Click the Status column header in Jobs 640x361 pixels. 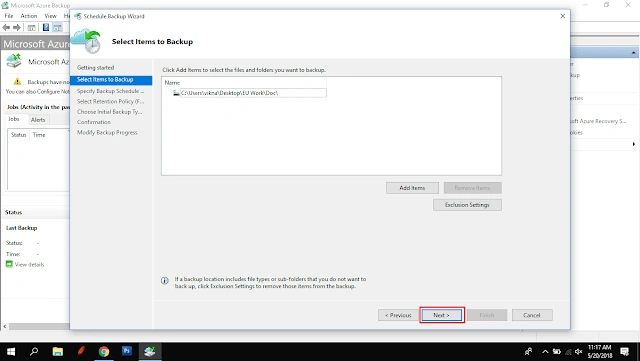click(18, 135)
